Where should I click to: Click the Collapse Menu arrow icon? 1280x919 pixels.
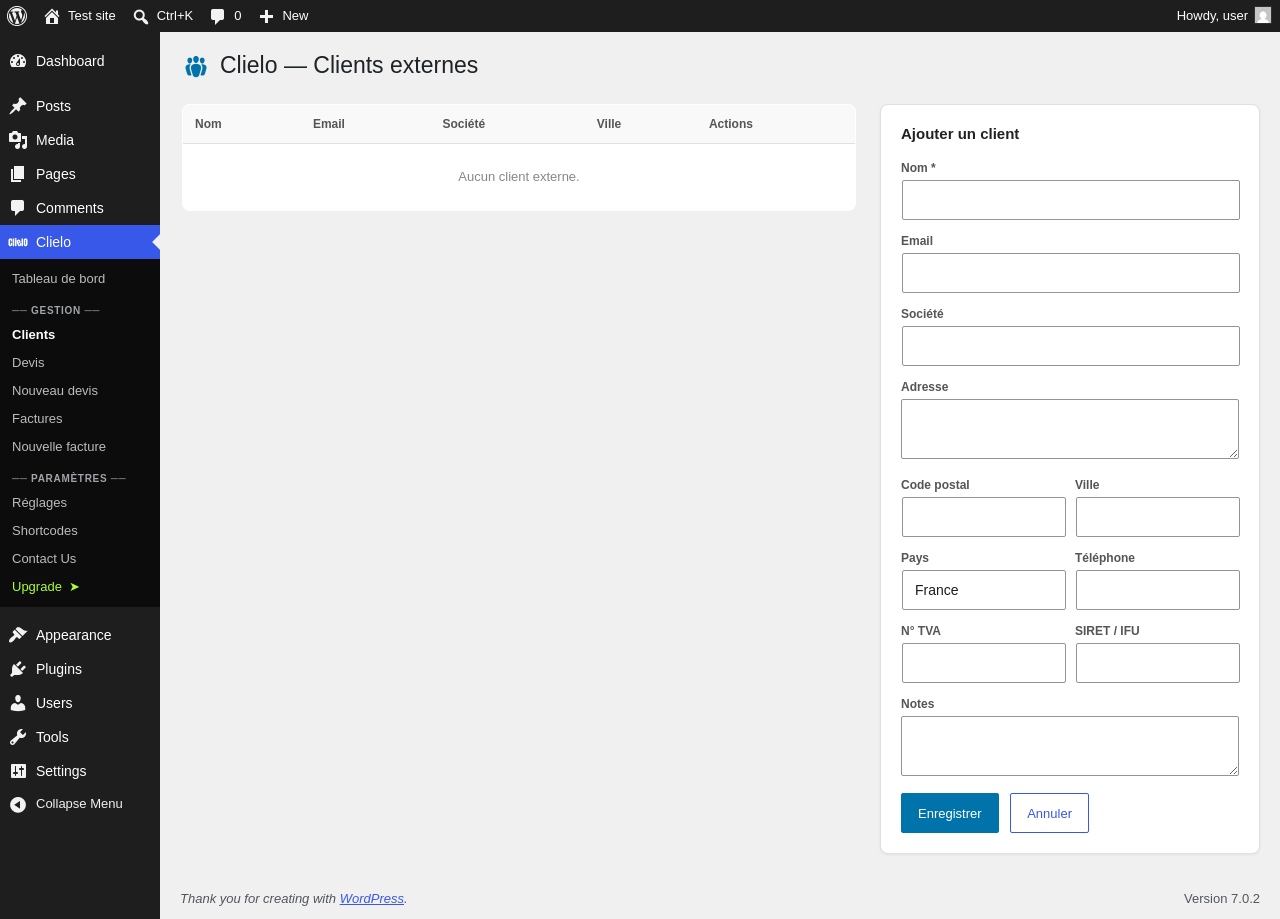18,805
